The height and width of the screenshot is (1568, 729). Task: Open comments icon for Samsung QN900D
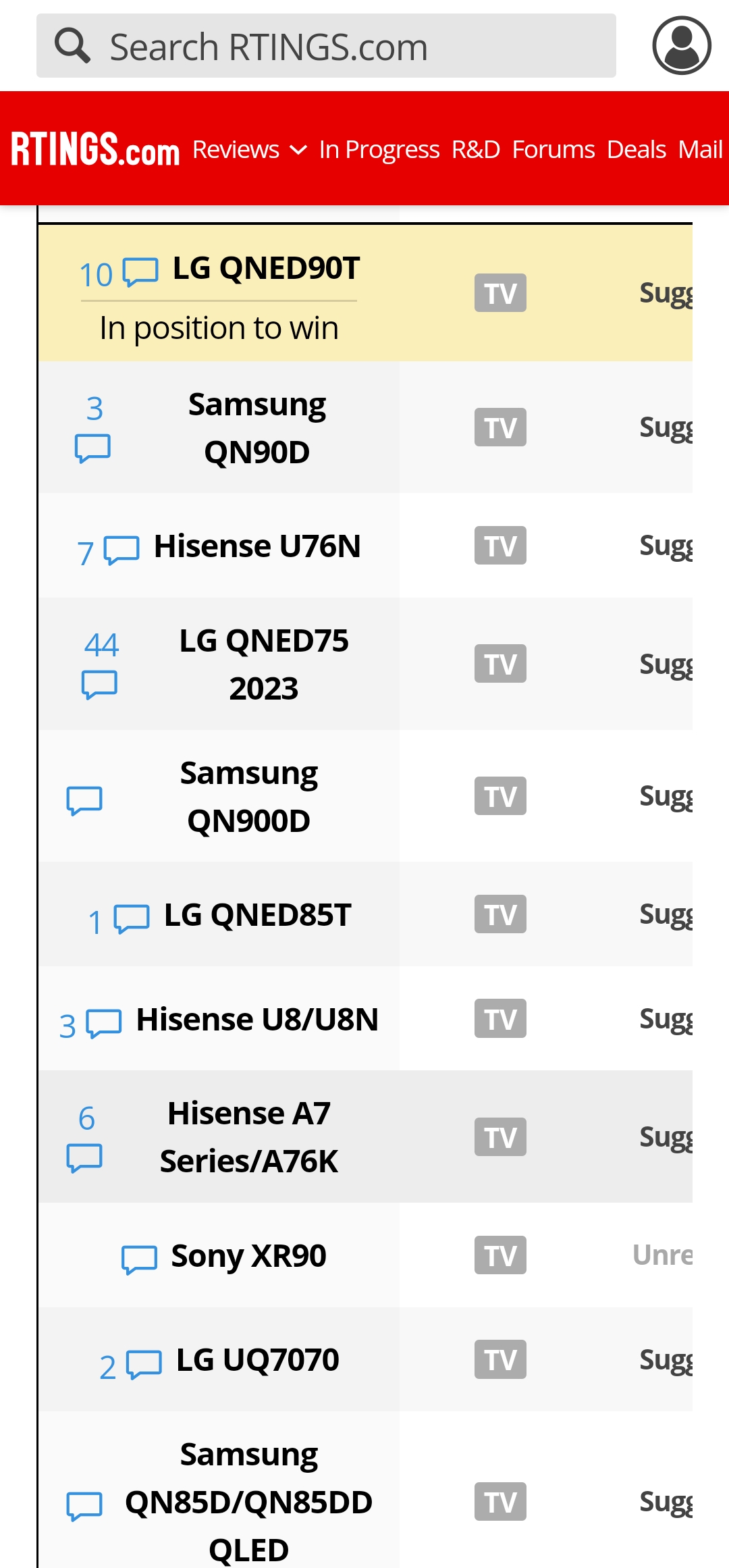84,801
